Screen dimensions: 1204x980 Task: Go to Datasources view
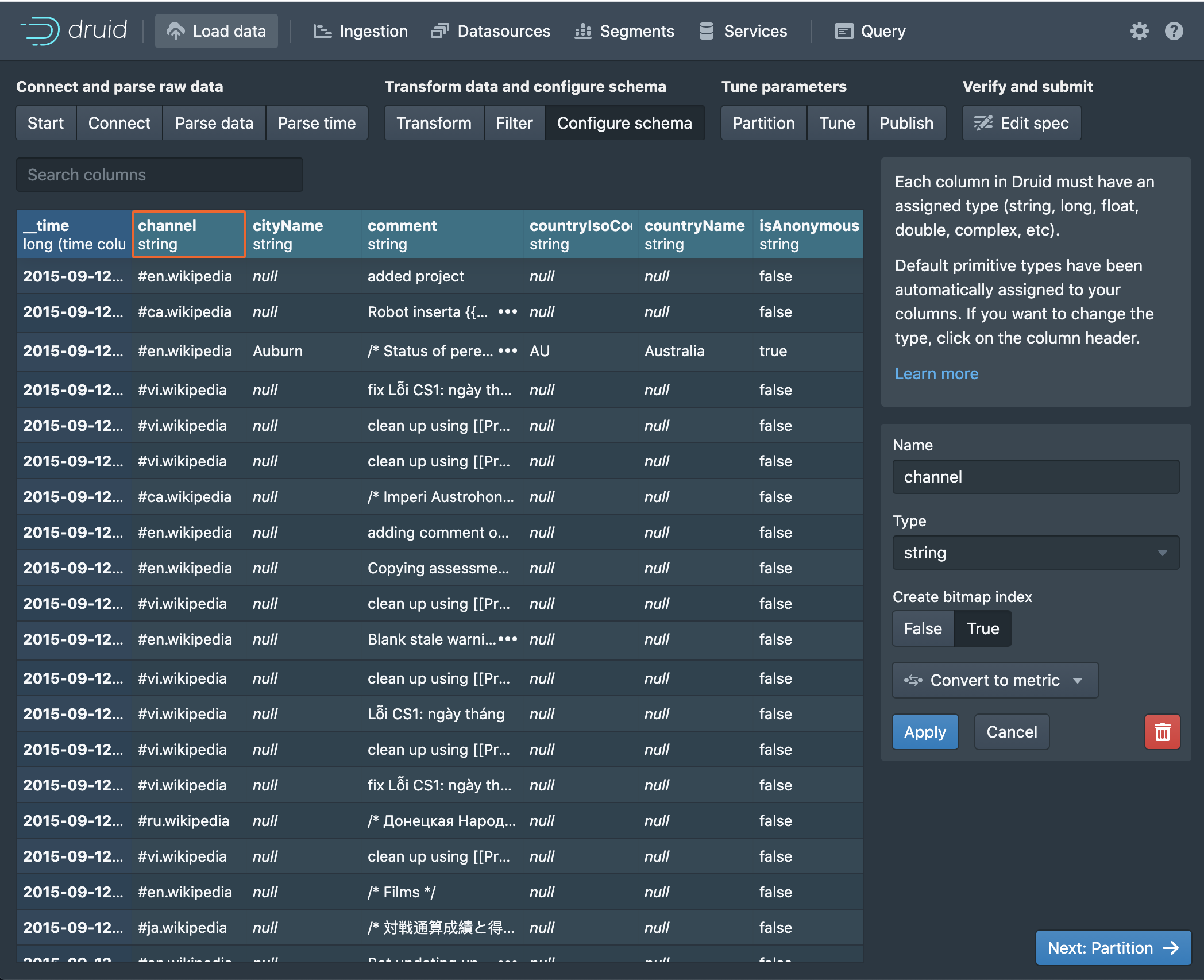(x=491, y=31)
